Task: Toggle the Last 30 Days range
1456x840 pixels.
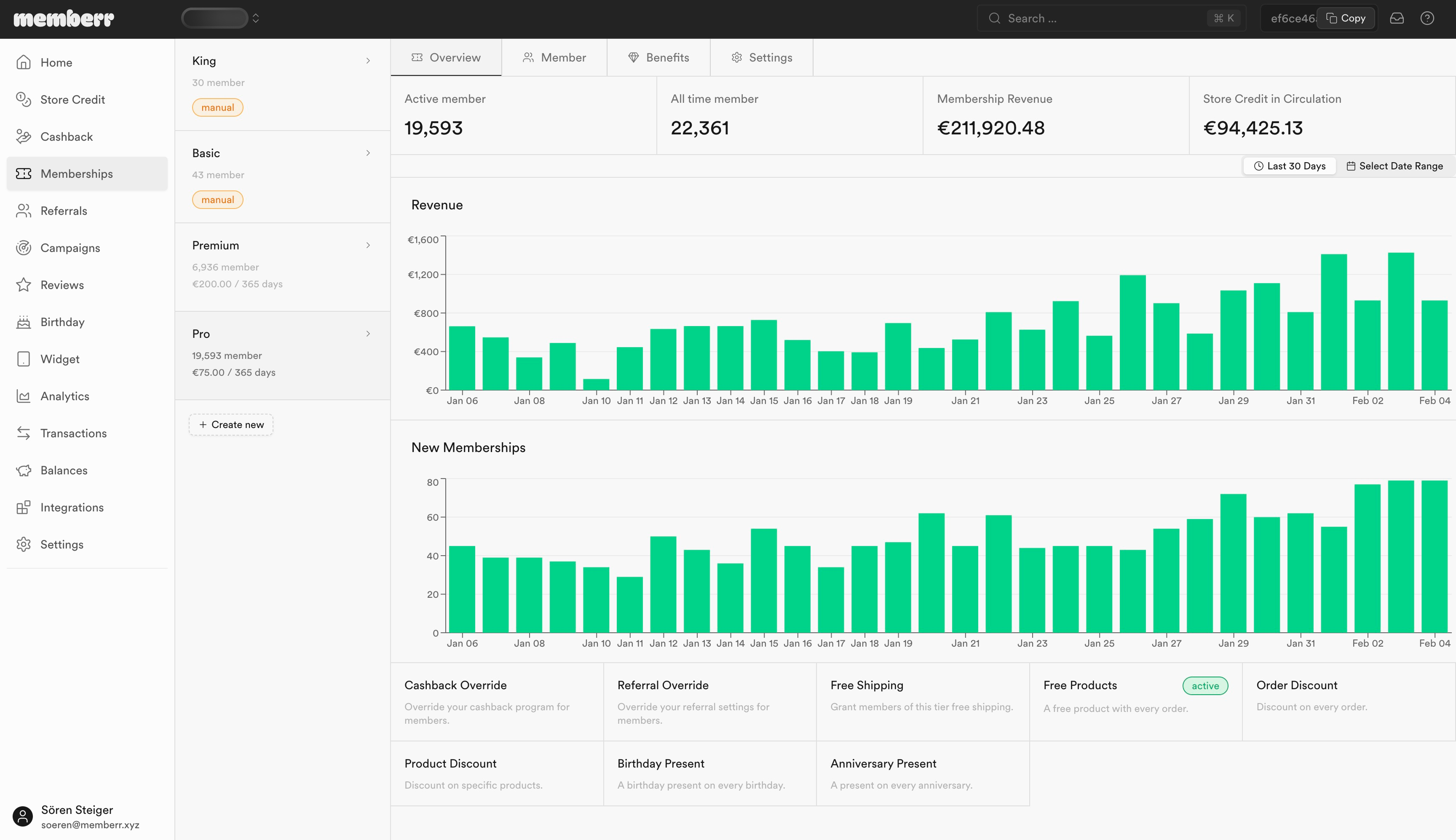Action: point(1289,166)
